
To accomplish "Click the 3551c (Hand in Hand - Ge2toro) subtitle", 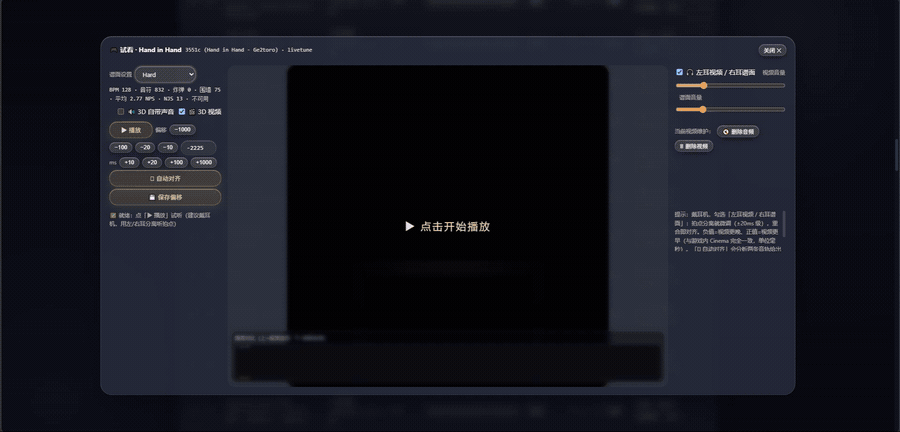I will [x=248, y=50].
